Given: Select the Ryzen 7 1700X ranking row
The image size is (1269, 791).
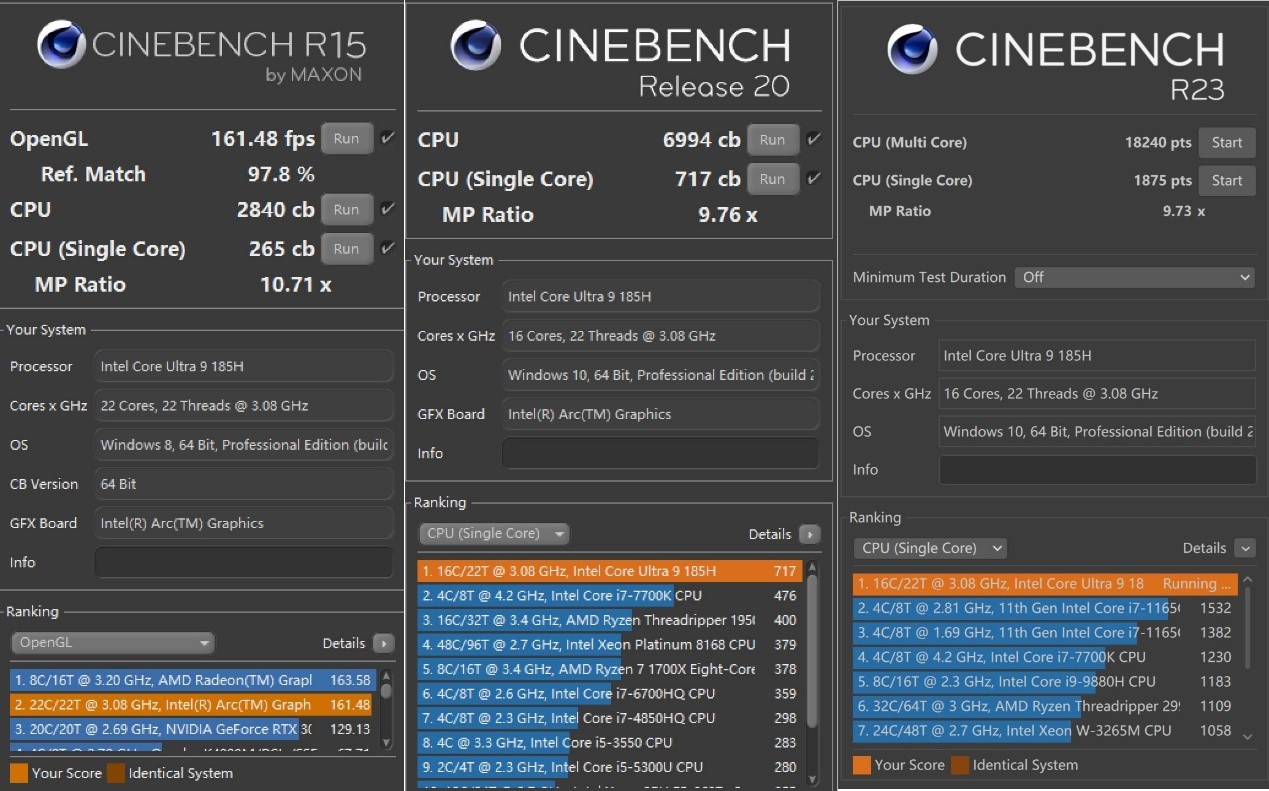Looking at the screenshot, I should tap(610, 669).
